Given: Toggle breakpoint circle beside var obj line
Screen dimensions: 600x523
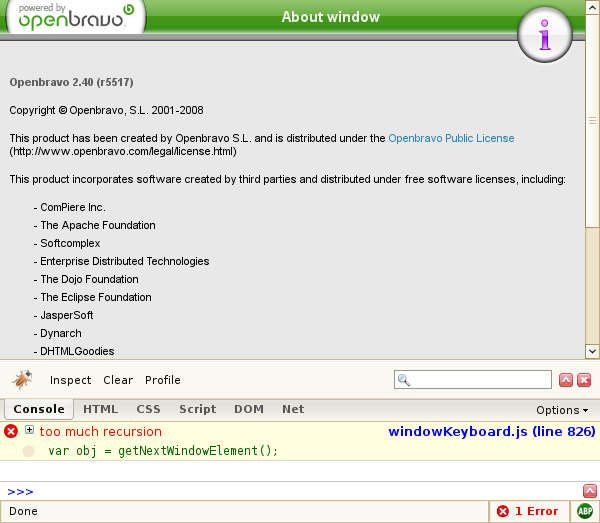Looking at the screenshot, I should (28, 451).
